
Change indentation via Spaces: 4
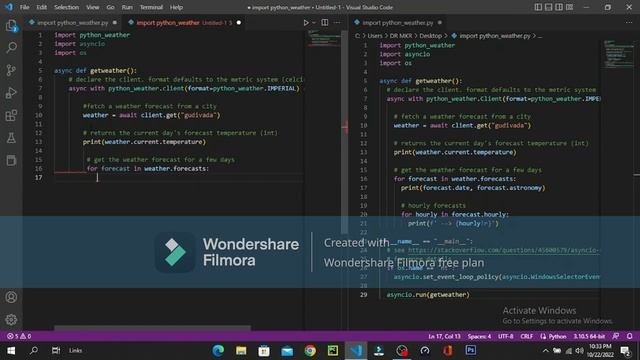pyautogui.click(x=479, y=336)
